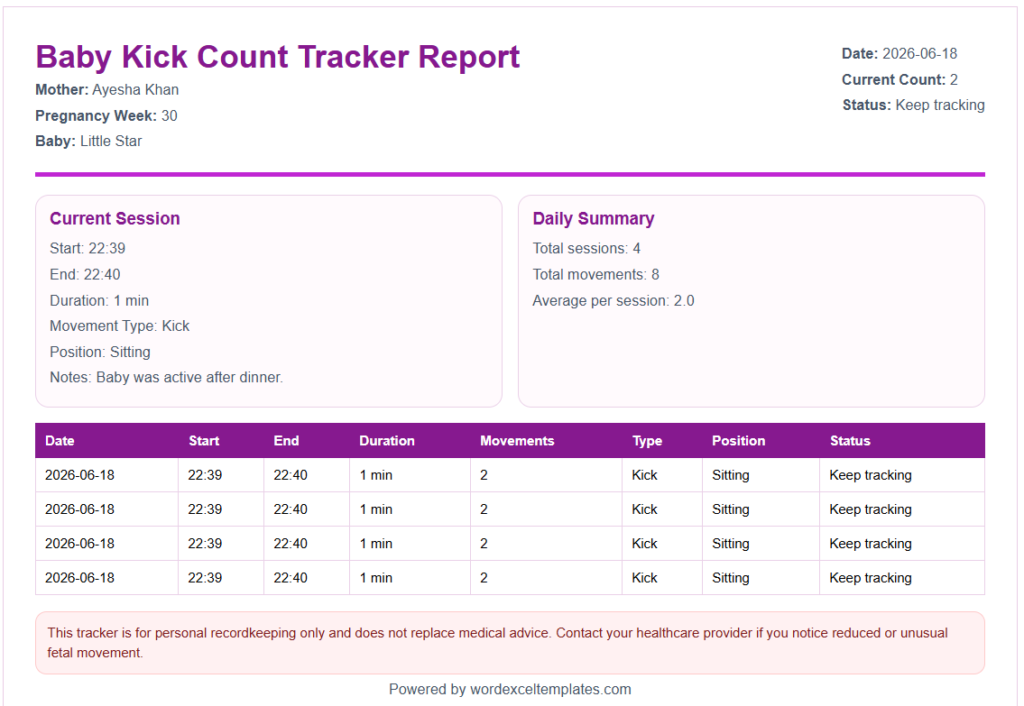Click the Current Session heading
The height and width of the screenshot is (706, 1024).
click(115, 218)
